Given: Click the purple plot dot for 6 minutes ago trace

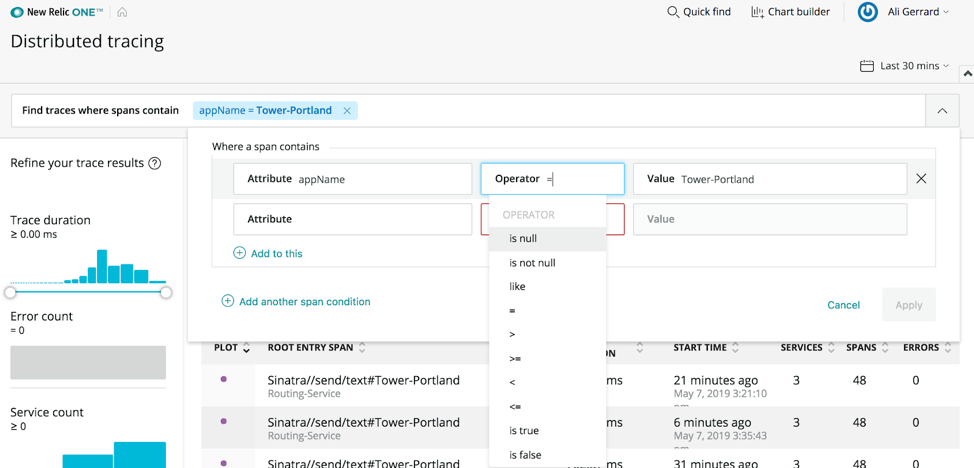Looking at the screenshot, I should click(x=224, y=421).
